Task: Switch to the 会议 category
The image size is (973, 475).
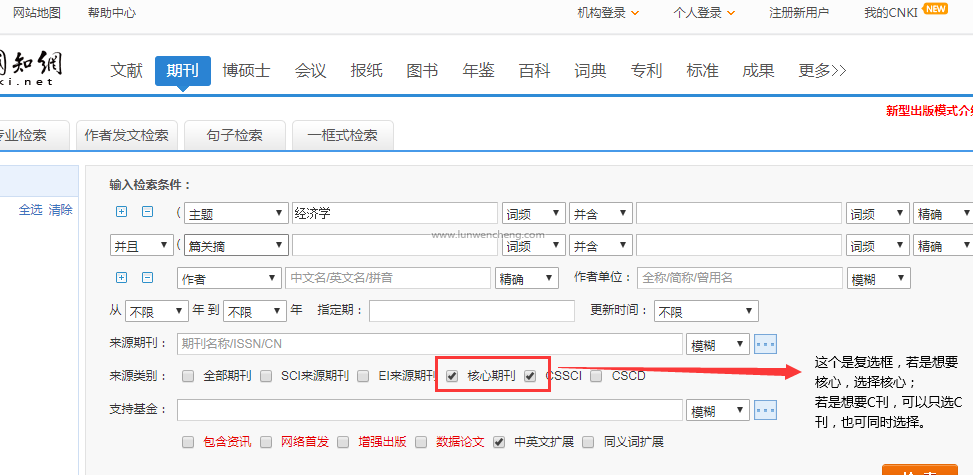Action: pyautogui.click(x=310, y=71)
